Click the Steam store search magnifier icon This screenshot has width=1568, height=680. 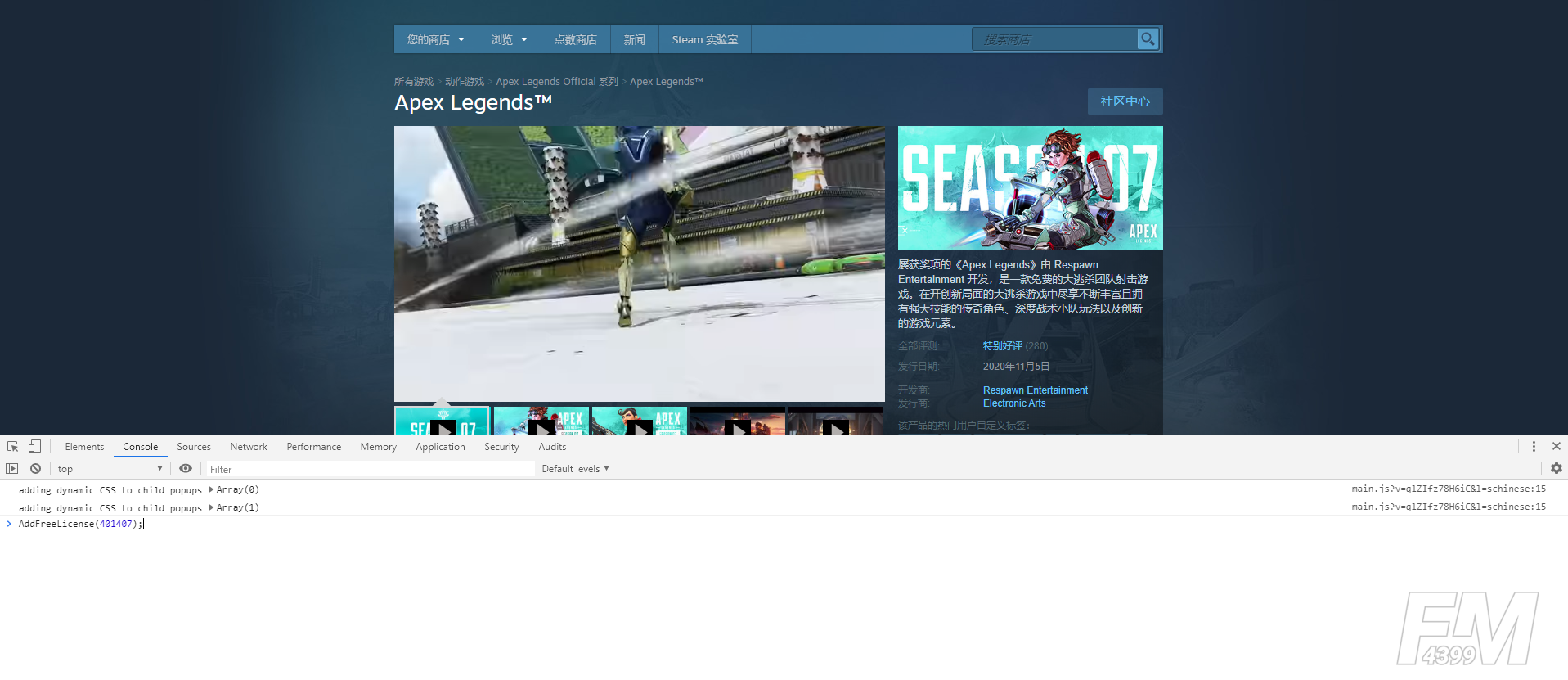(x=1148, y=38)
